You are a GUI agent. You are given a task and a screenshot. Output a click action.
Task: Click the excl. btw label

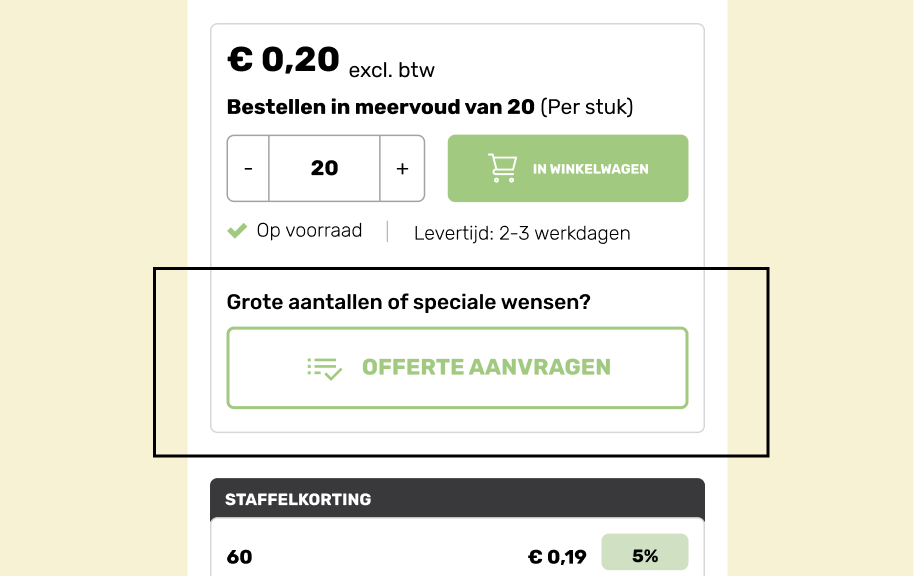coord(392,70)
